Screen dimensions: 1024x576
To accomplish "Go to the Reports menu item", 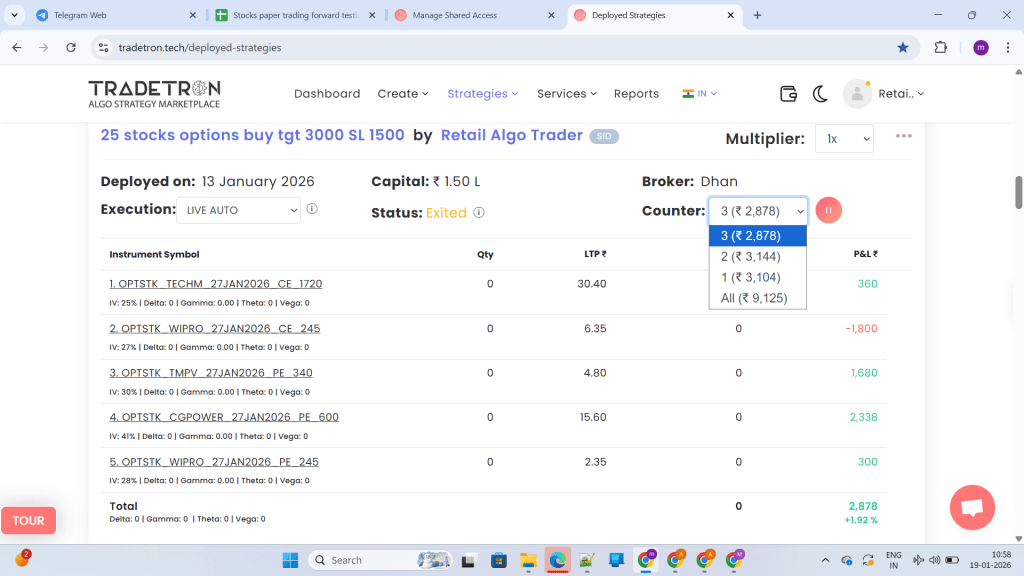I will point(636,94).
